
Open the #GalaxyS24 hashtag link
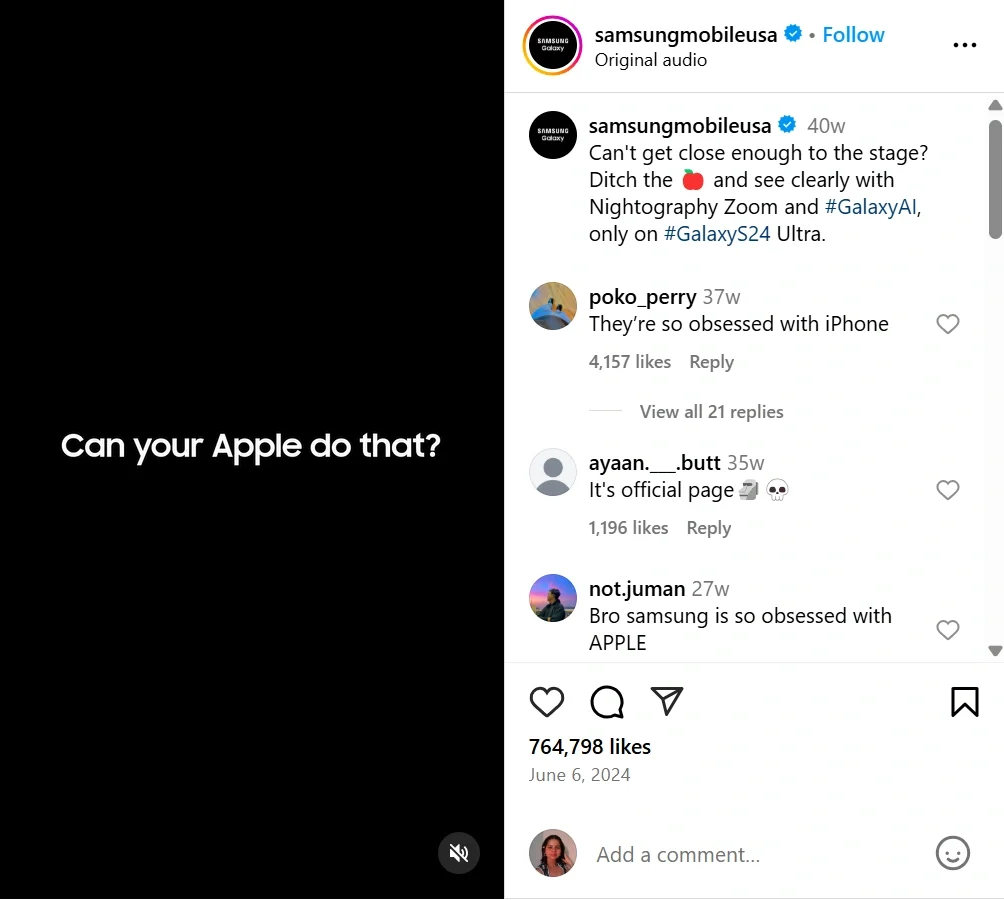[717, 234]
